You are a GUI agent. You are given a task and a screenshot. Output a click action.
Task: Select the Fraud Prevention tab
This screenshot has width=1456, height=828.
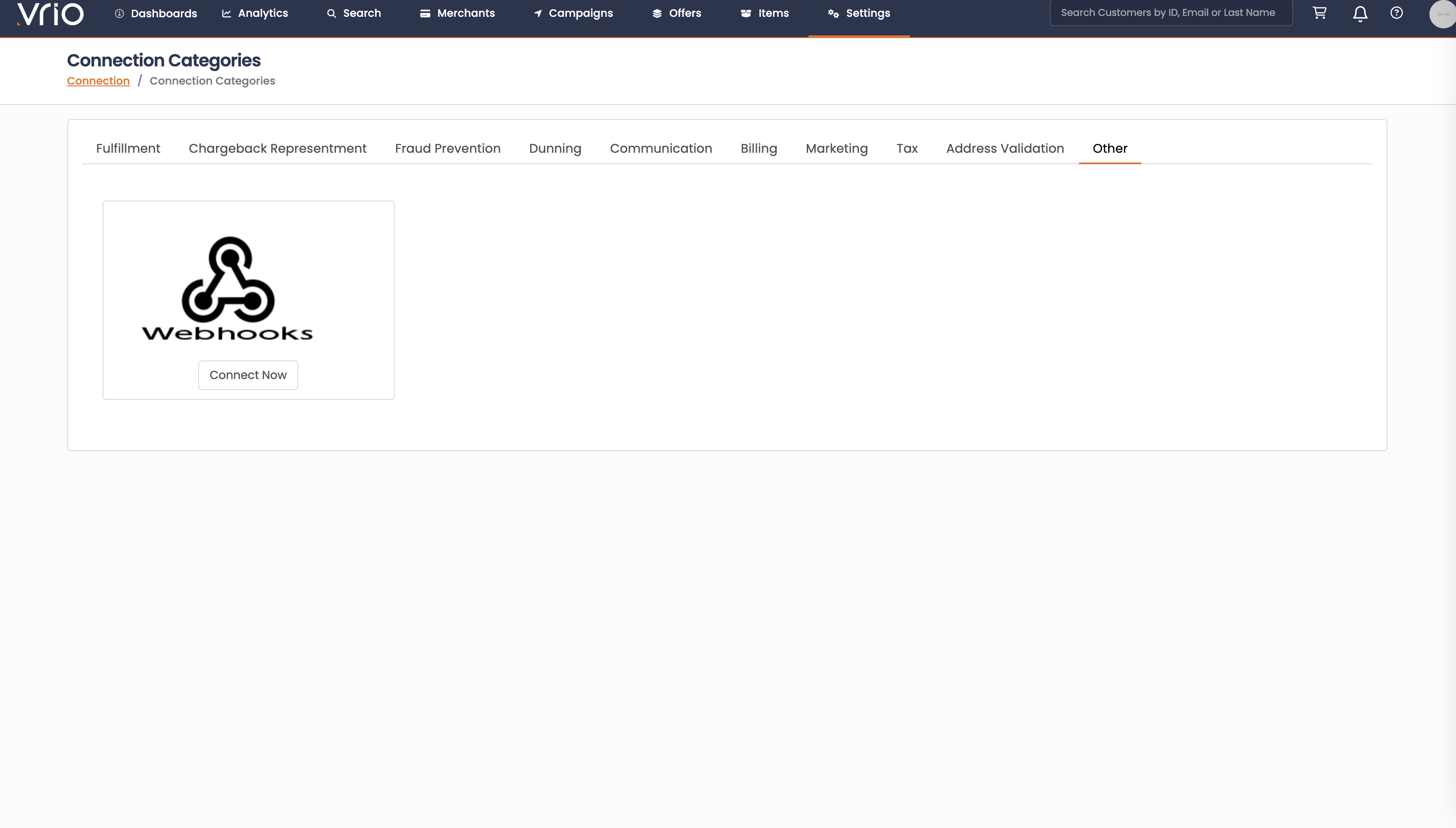point(447,148)
